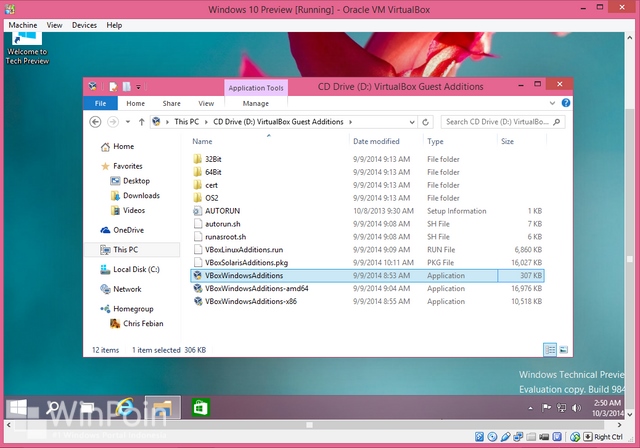Sort files by the Name column header

(x=202, y=141)
